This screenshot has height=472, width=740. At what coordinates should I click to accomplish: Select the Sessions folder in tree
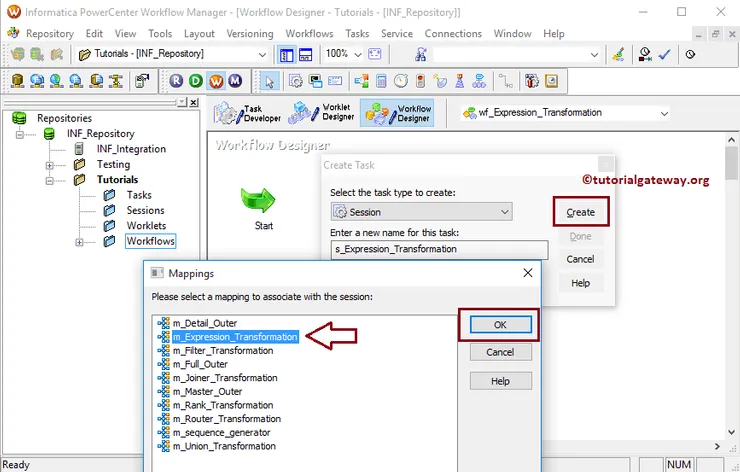145,211
